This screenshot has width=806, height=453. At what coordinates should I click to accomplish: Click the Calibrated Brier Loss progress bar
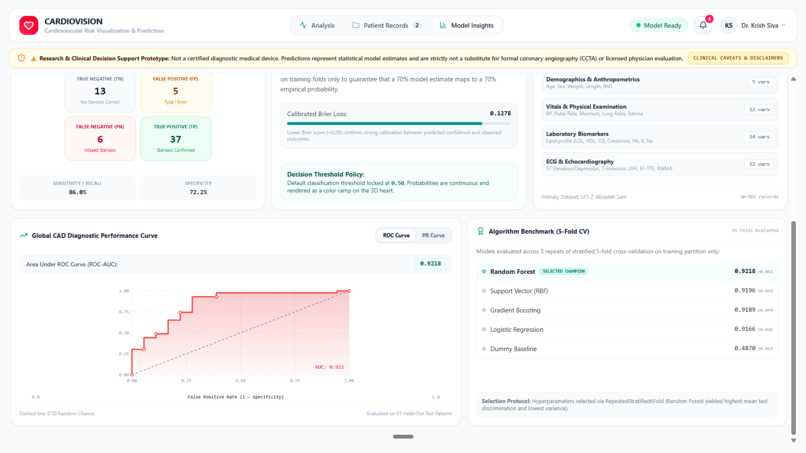click(x=399, y=123)
